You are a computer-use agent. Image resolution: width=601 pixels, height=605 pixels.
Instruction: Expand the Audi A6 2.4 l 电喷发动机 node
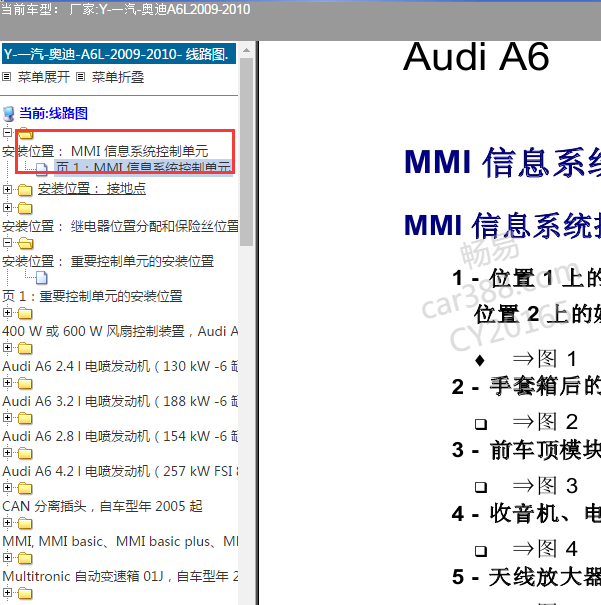pyautogui.click(x=7, y=348)
